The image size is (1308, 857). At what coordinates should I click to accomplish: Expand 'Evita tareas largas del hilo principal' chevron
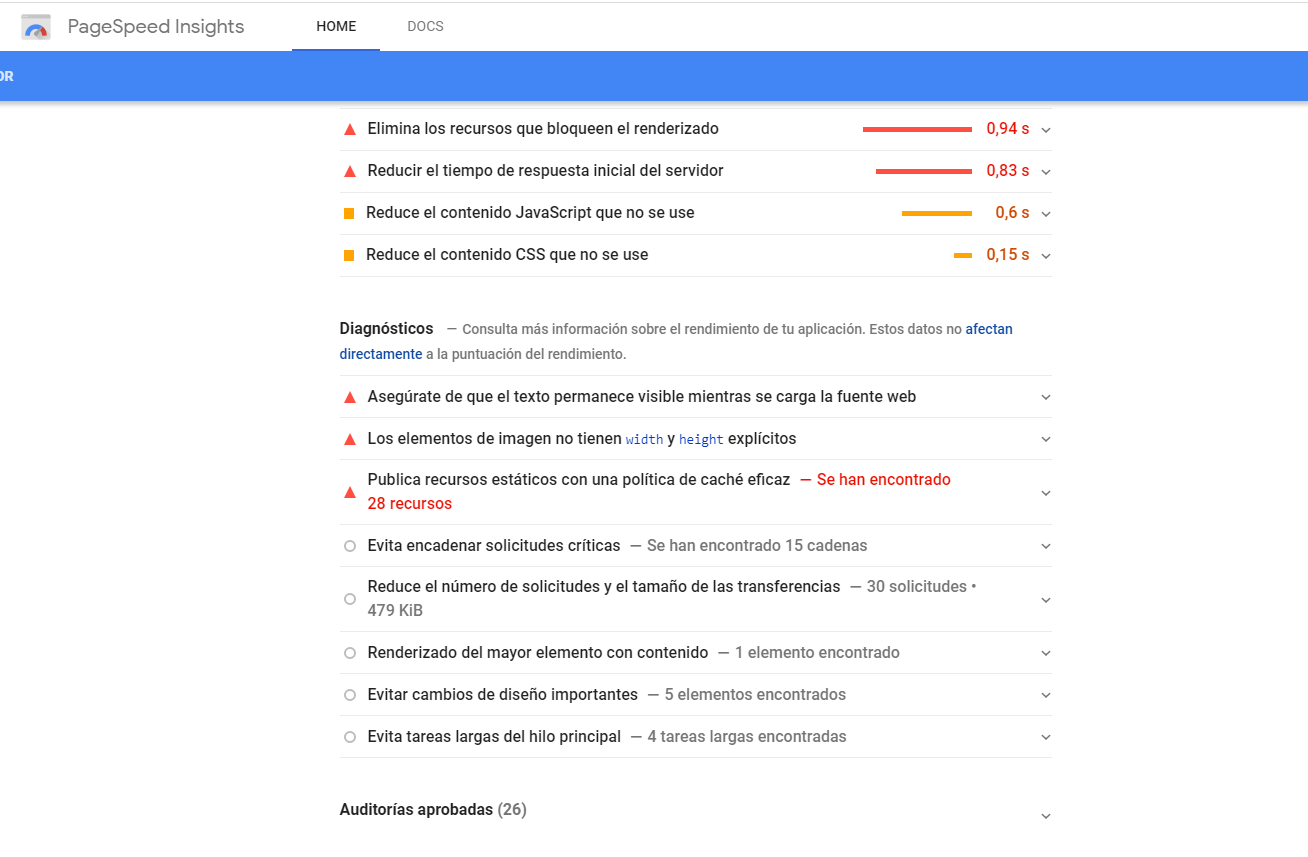[1046, 737]
